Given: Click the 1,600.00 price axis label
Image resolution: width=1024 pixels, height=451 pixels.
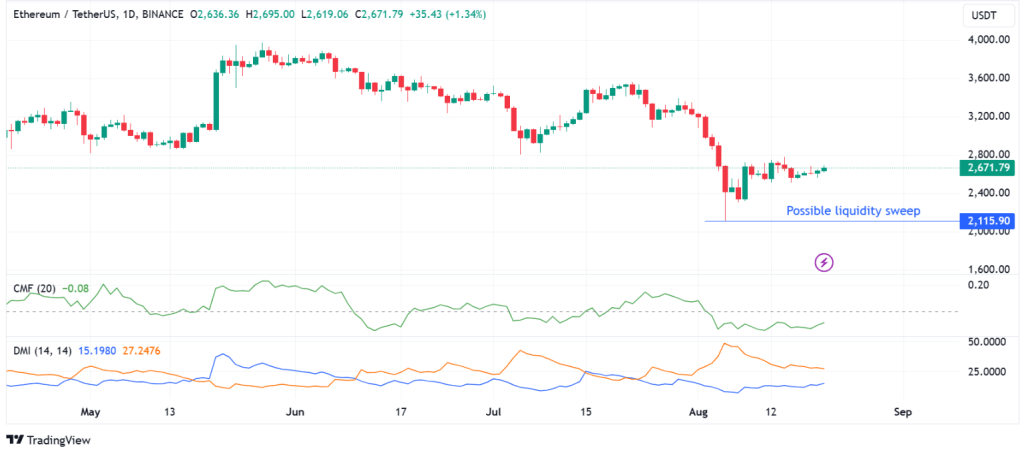Looking at the screenshot, I should (990, 270).
